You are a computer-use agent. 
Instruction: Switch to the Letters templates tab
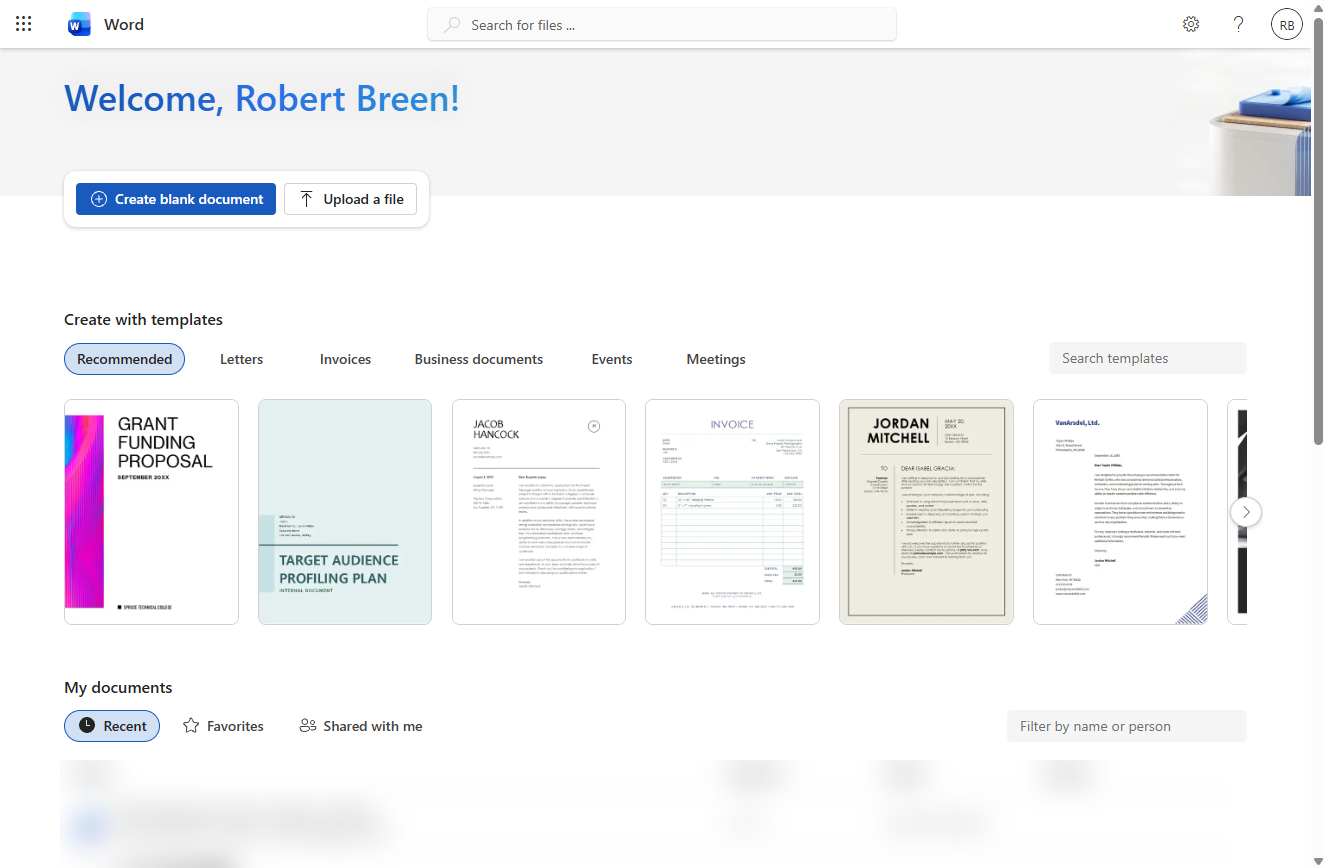(x=241, y=359)
